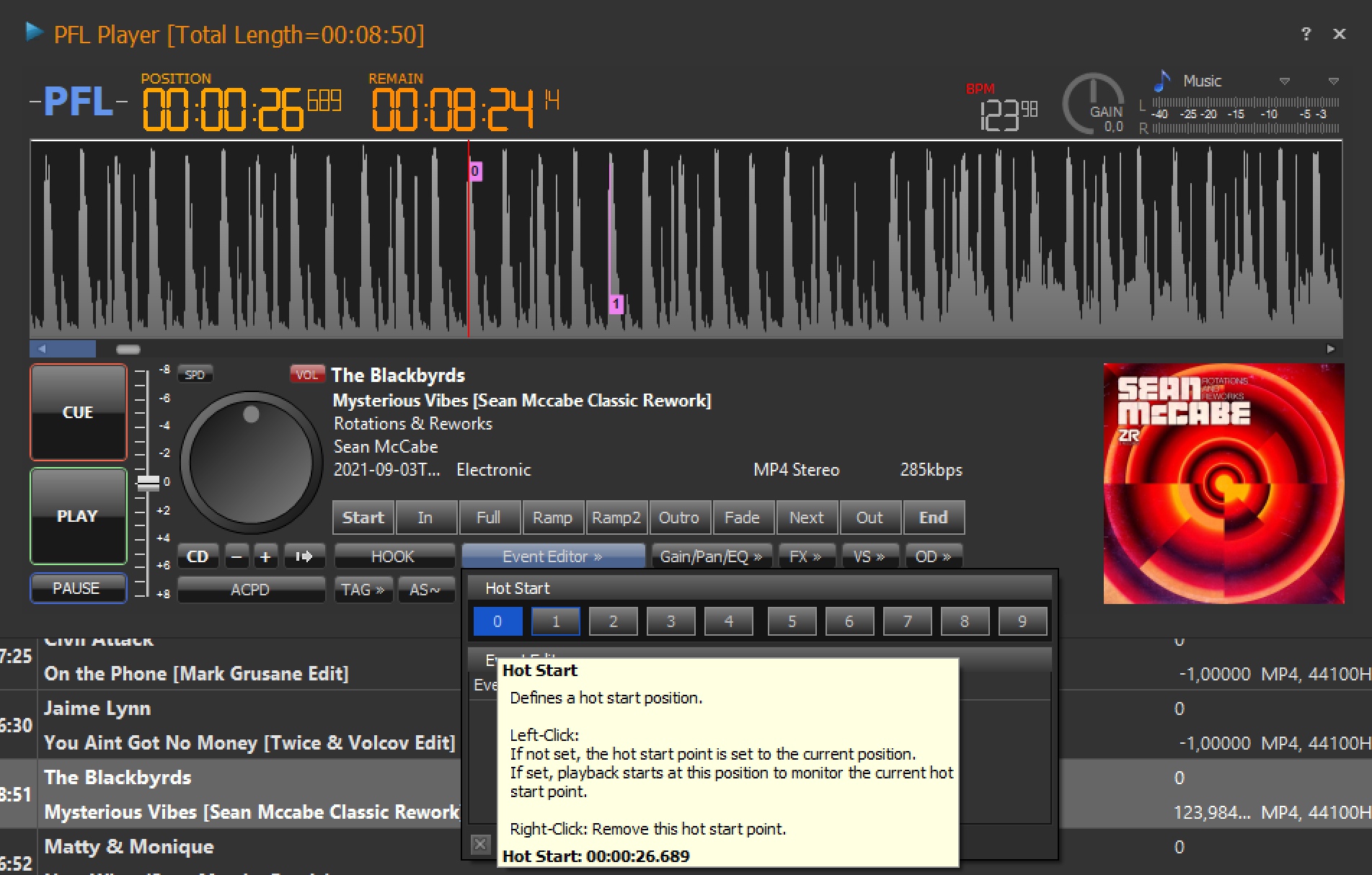Click the help question mark icon

tap(1306, 34)
